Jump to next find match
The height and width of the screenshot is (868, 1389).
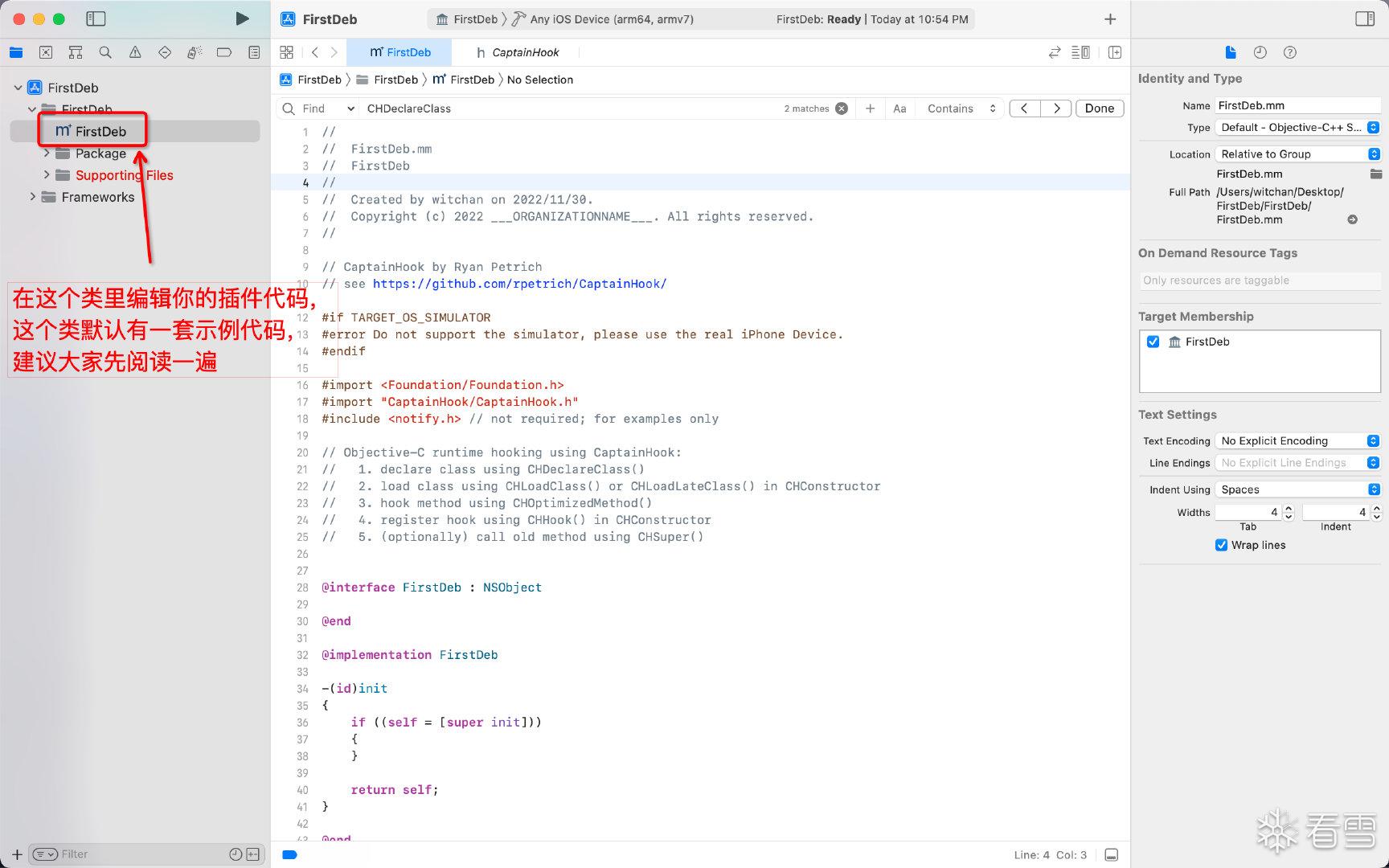point(1056,108)
